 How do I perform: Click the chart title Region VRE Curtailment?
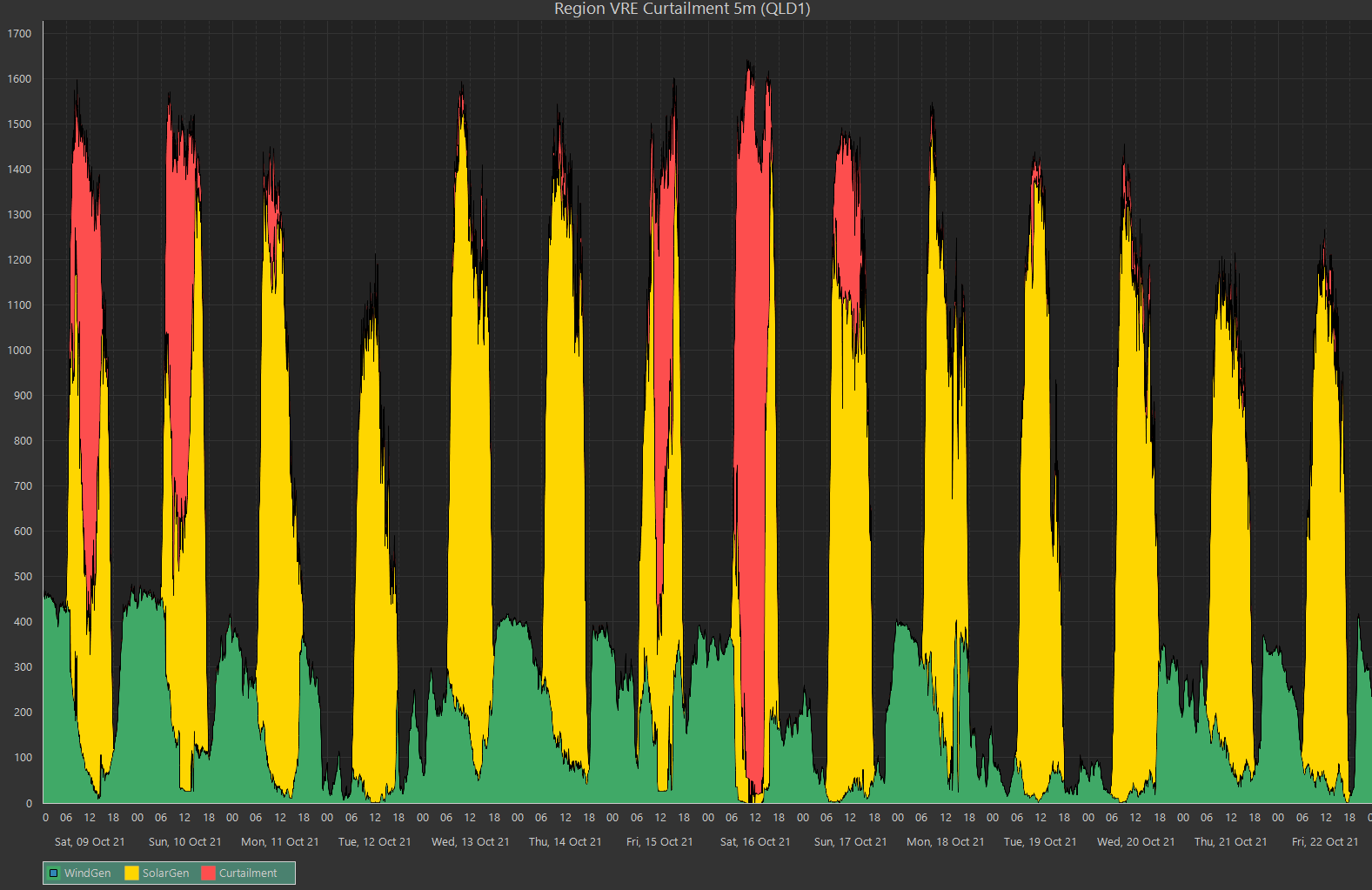point(682,9)
